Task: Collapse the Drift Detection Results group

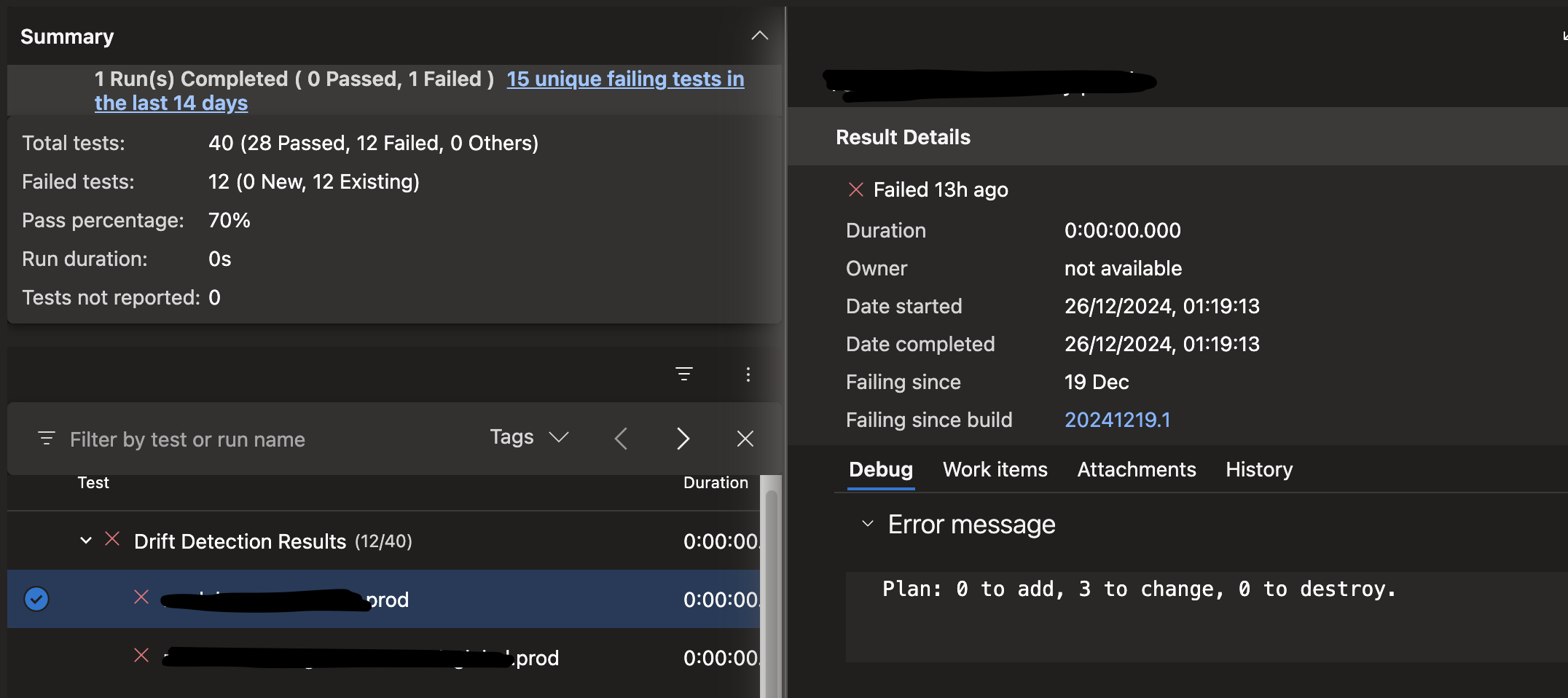Action: (x=87, y=540)
